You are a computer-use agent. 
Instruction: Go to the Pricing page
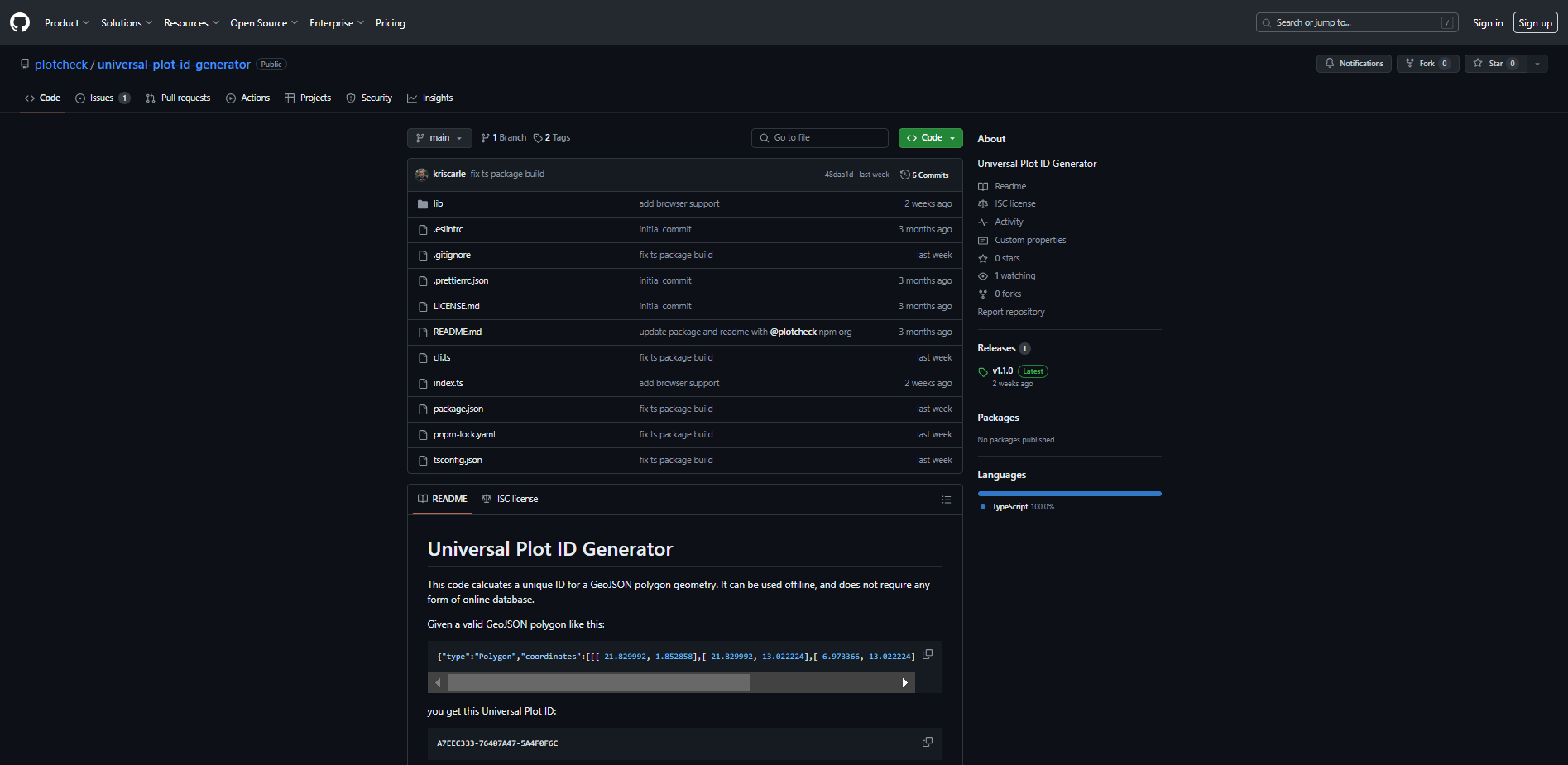tap(391, 23)
